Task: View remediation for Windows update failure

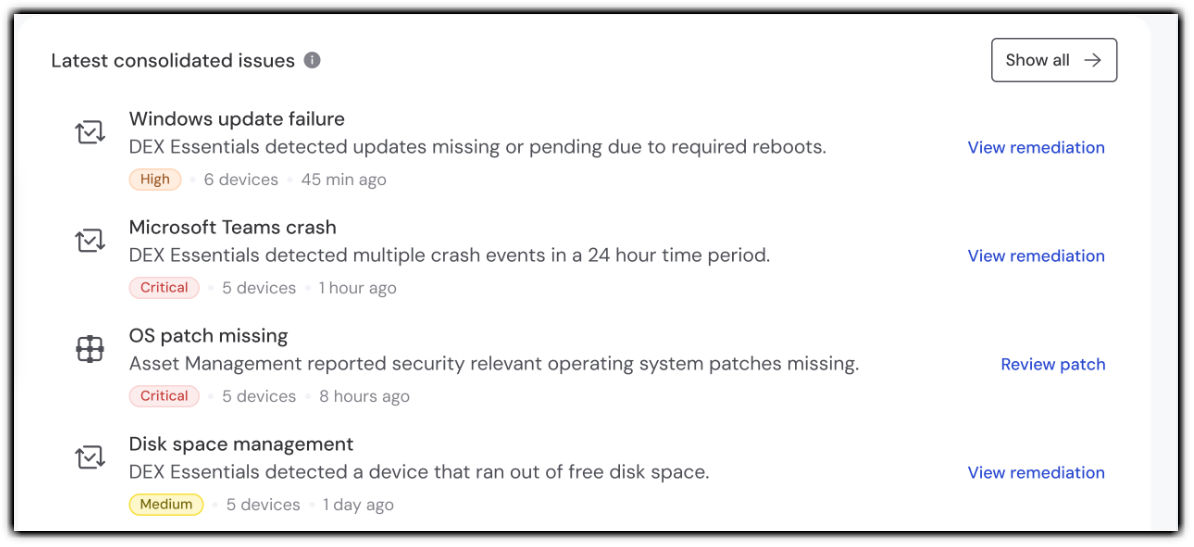Action: pos(1036,147)
